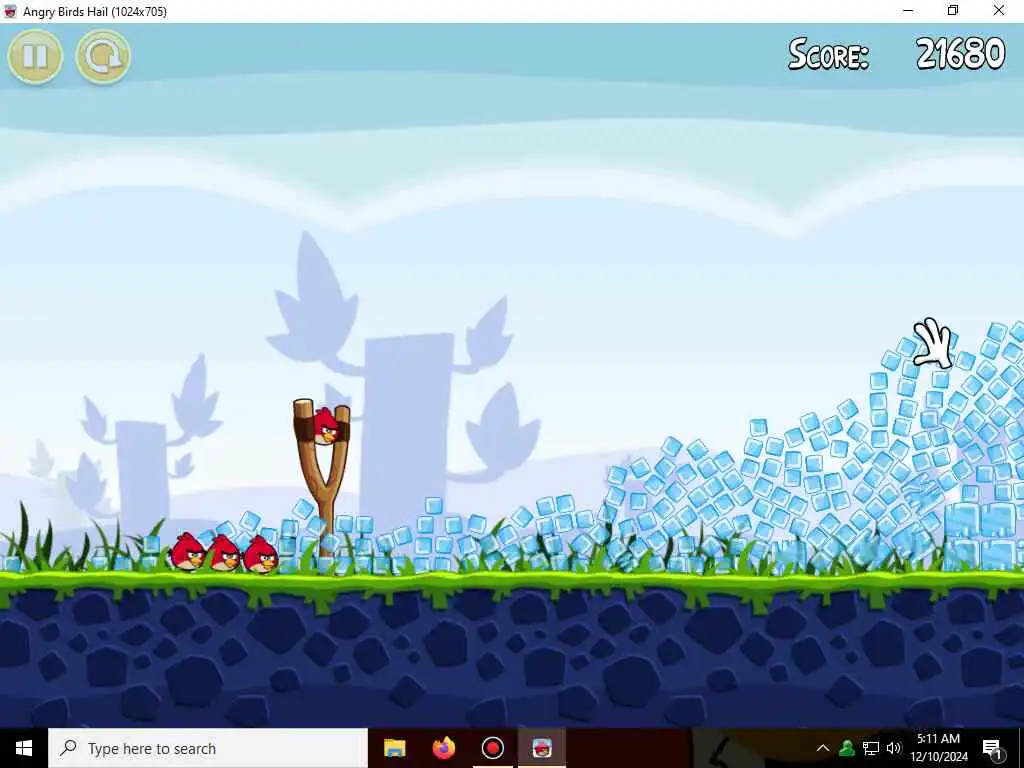1024x768 pixels.
Task: Open the network status tray icon
Action: click(x=871, y=748)
